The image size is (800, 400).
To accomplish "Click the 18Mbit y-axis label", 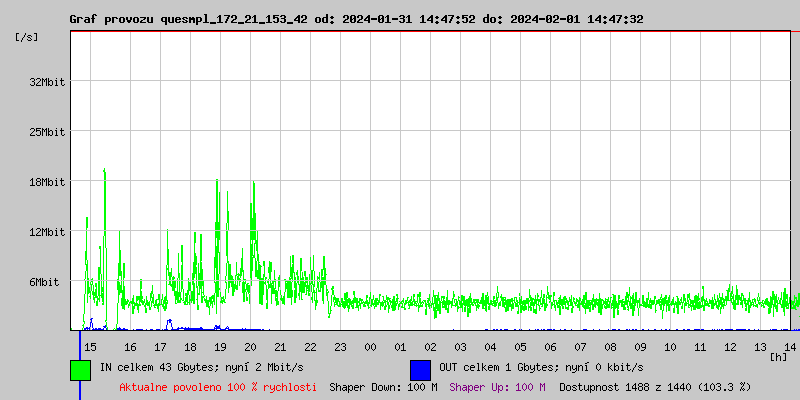I will point(47,182).
